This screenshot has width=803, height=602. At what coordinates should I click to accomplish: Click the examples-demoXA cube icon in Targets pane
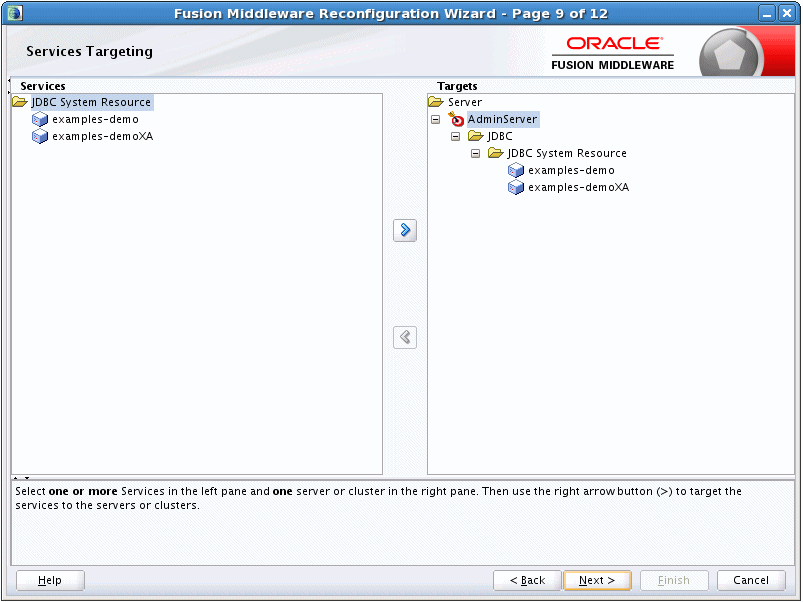pyautogui.click(x=516, y=187)
